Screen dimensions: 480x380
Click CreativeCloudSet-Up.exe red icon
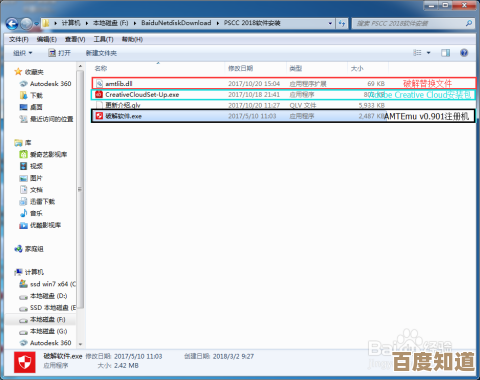(x=99, y=94)
